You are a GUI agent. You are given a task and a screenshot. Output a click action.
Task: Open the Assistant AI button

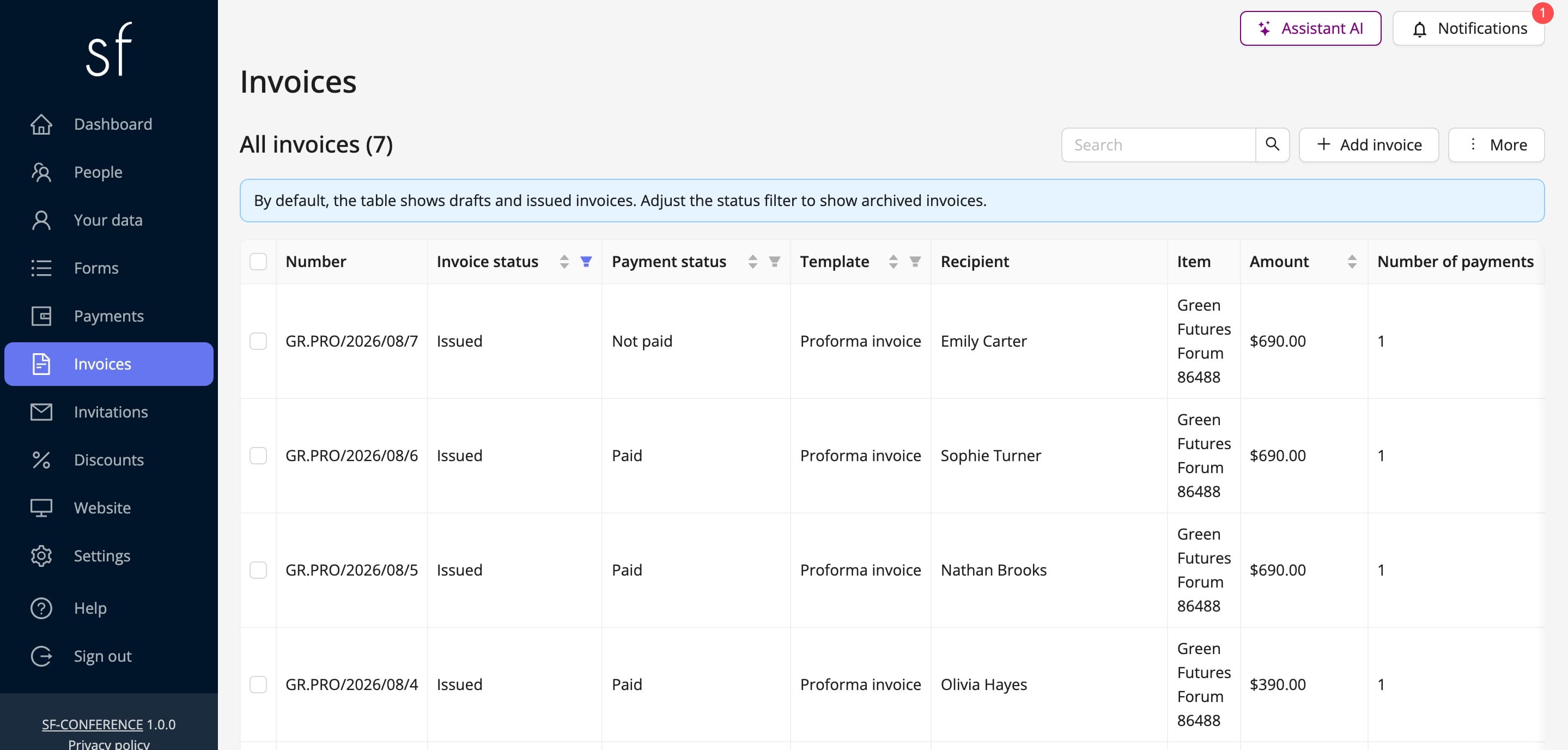(1310, 28)
